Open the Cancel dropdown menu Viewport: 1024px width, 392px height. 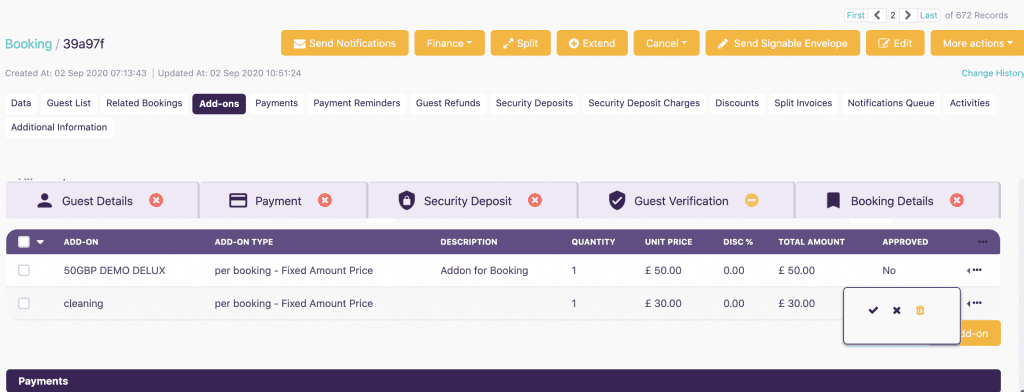click(666, 43)
